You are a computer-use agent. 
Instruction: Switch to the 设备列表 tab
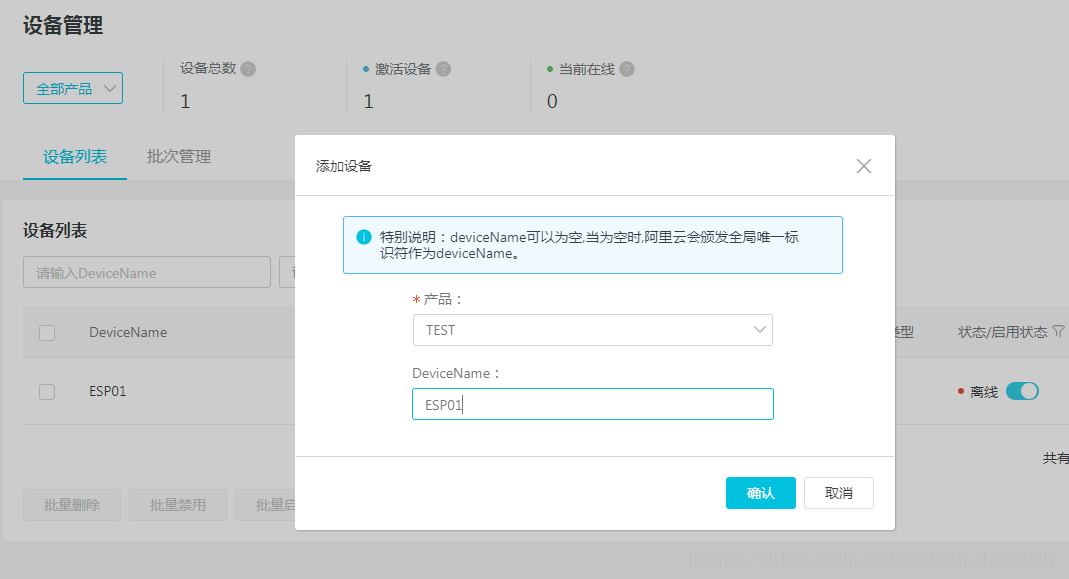pos(74,156)
